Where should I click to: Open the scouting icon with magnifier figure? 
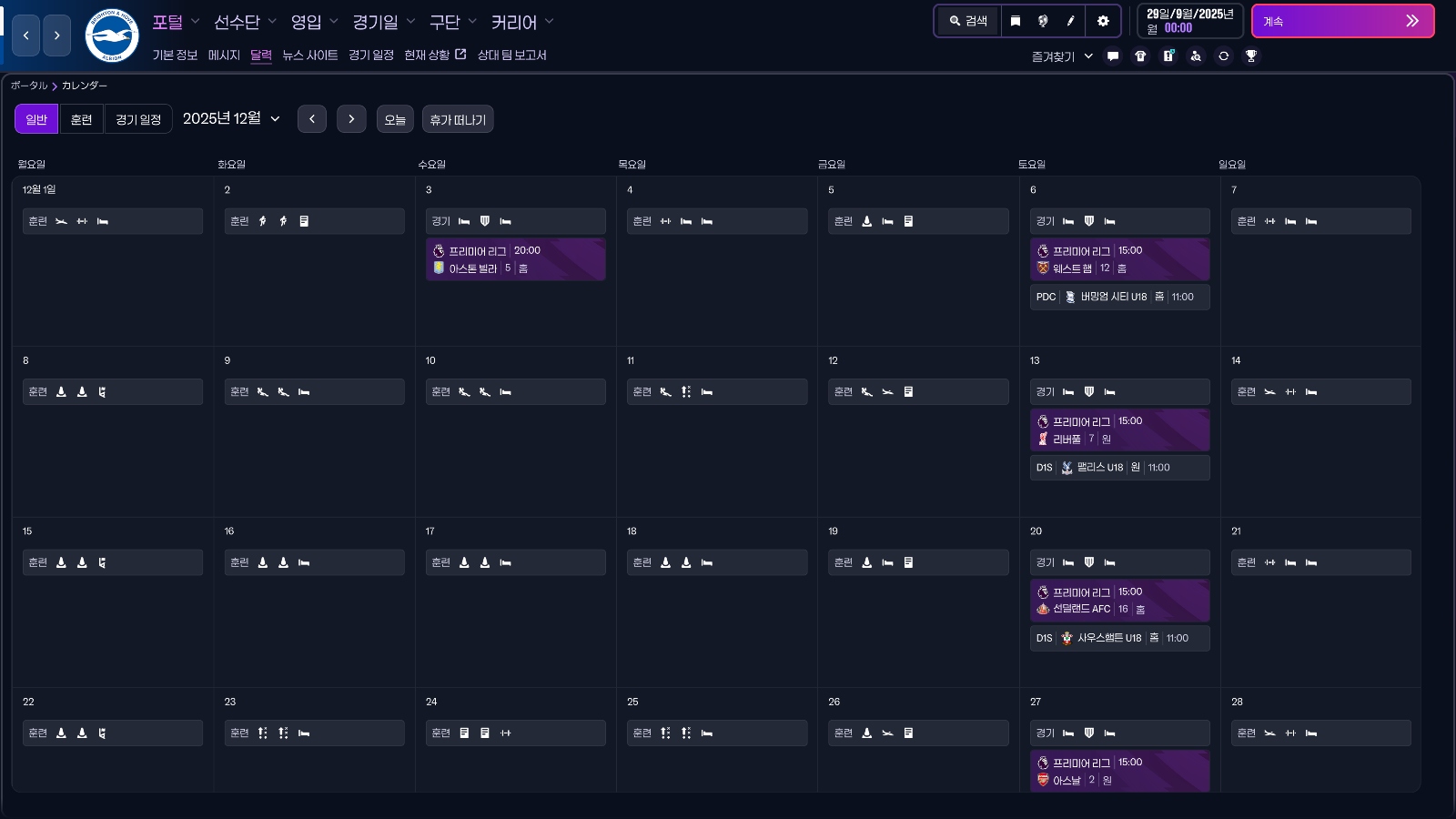tap(1196, 56)
